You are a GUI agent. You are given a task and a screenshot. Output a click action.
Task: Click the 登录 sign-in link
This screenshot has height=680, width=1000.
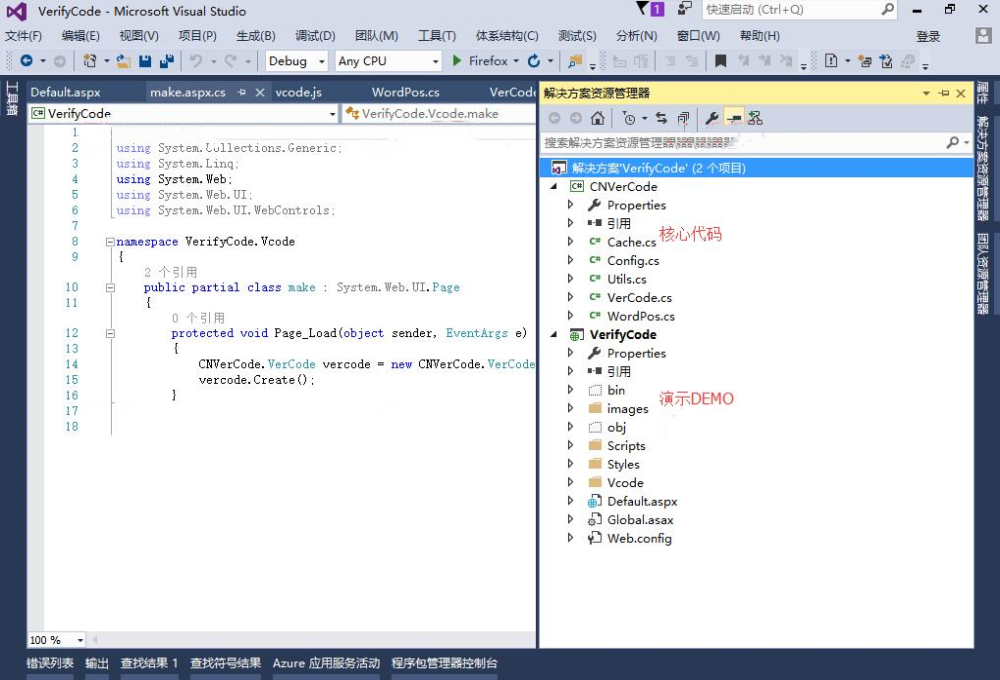(x=928, y=36)
